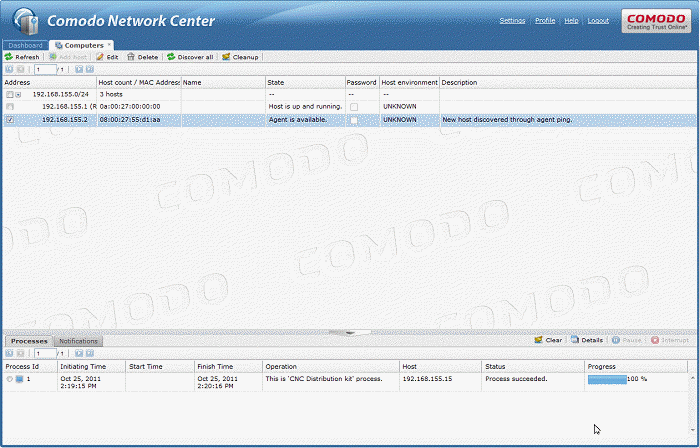Go to next page in Processes grid
Image resolution: width=700 pixels, height=448 pixels.
point(79,353)
